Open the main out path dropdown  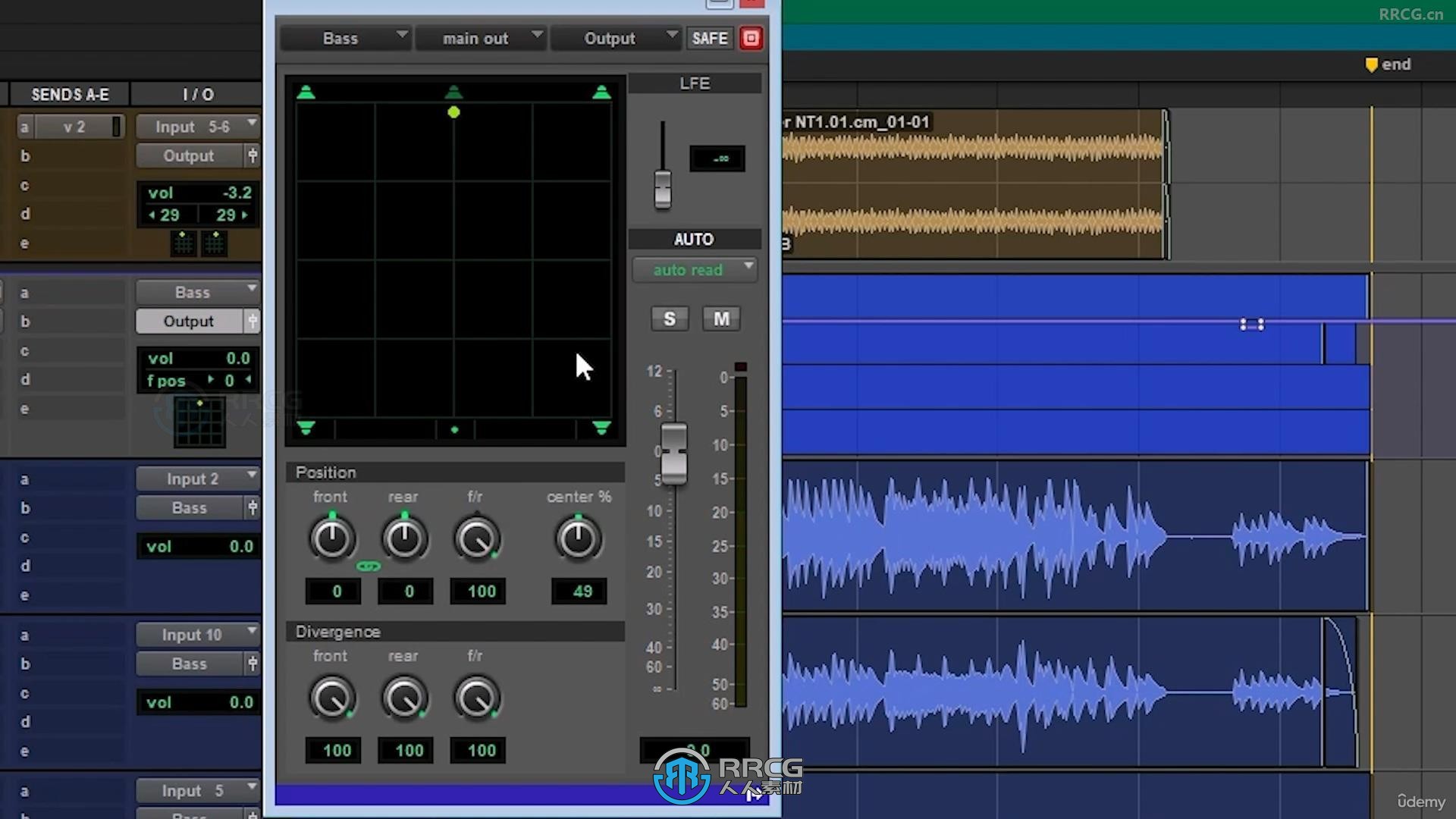481,38
